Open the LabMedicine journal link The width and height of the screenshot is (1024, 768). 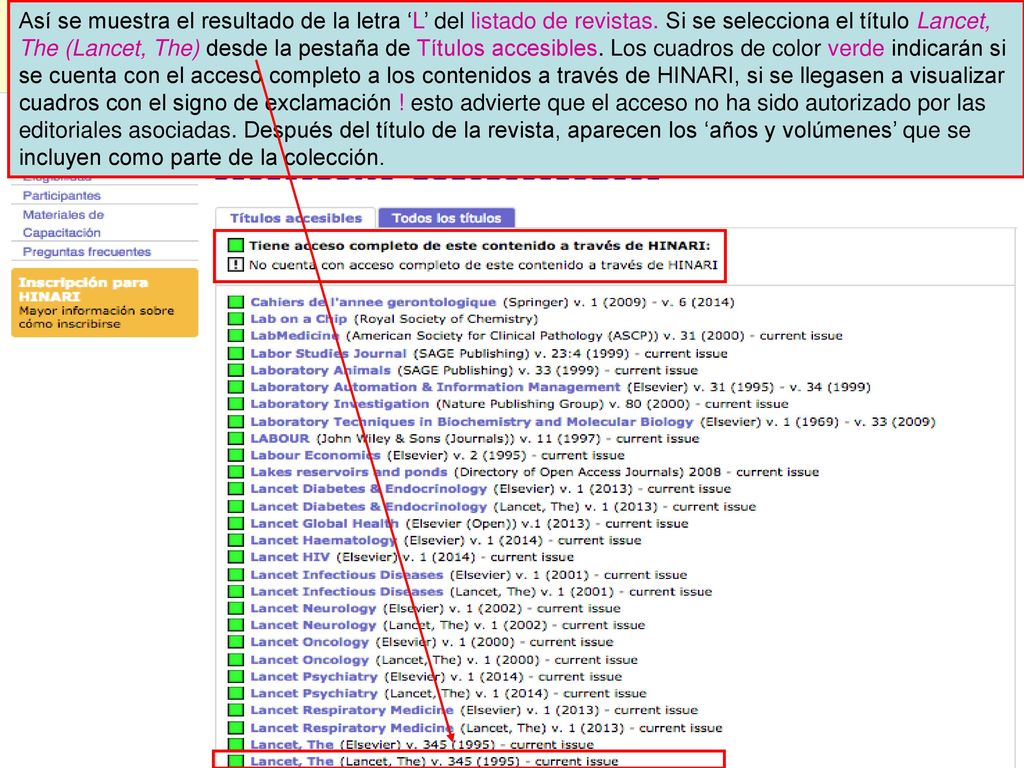point(295,336)
